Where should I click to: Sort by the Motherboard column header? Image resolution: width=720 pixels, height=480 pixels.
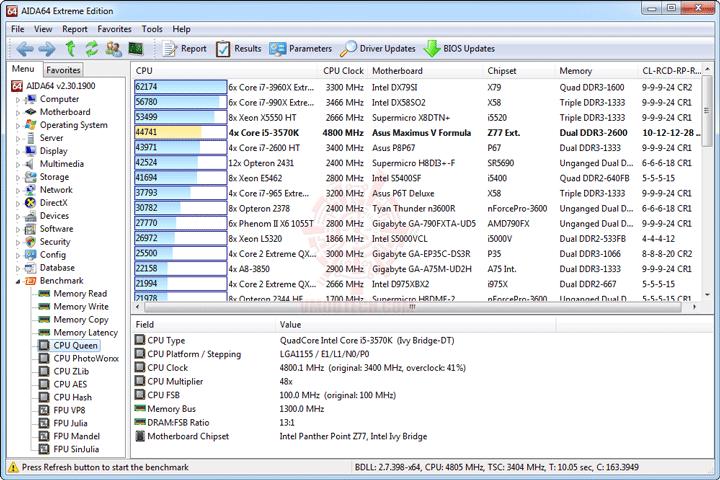click(x=425, y=71)
